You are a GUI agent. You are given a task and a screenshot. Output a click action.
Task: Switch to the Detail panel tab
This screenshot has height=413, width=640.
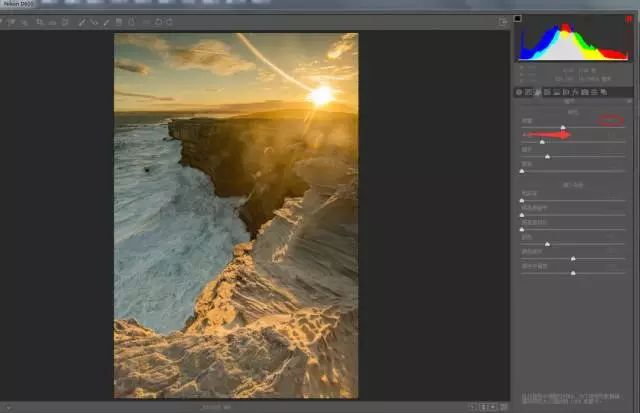538,92
